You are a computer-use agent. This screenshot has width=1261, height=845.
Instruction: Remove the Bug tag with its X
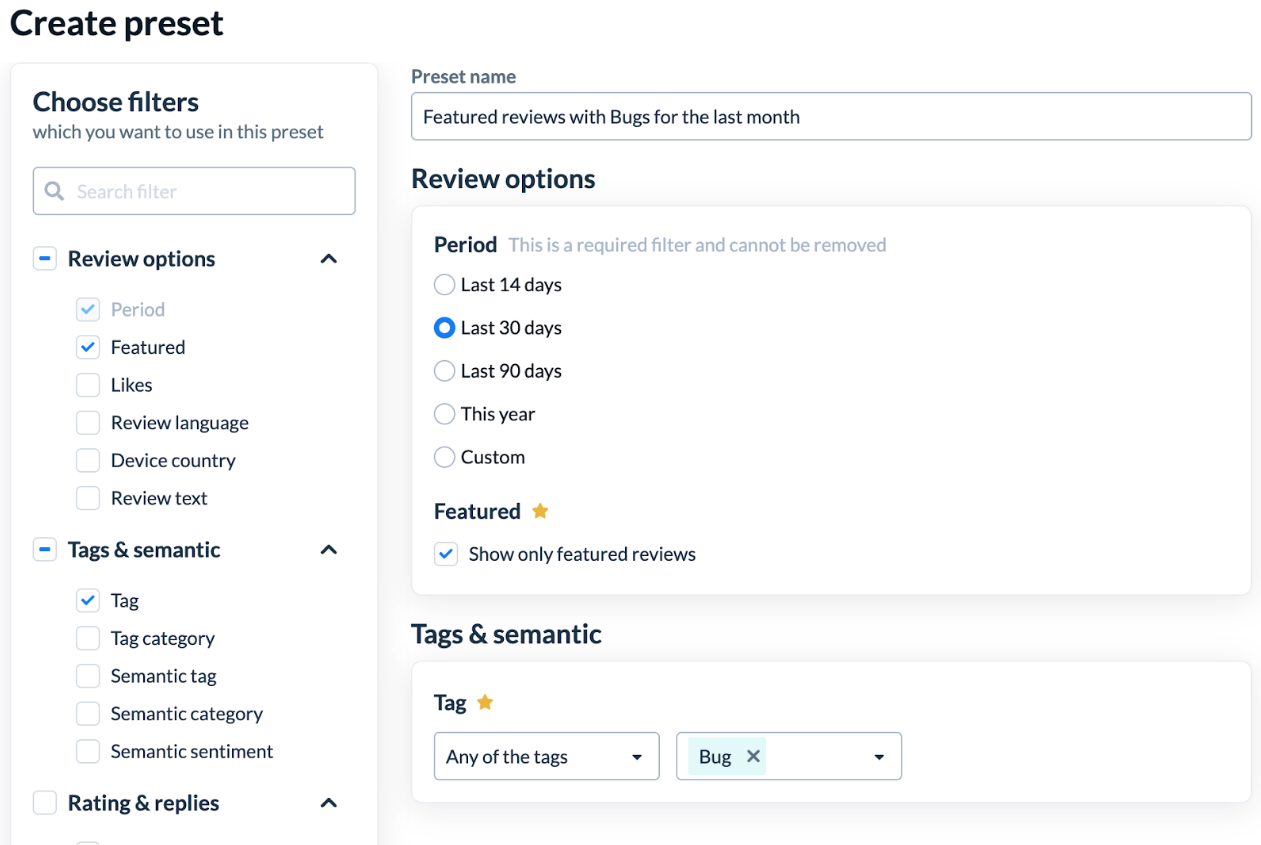(x=754, y=756)
